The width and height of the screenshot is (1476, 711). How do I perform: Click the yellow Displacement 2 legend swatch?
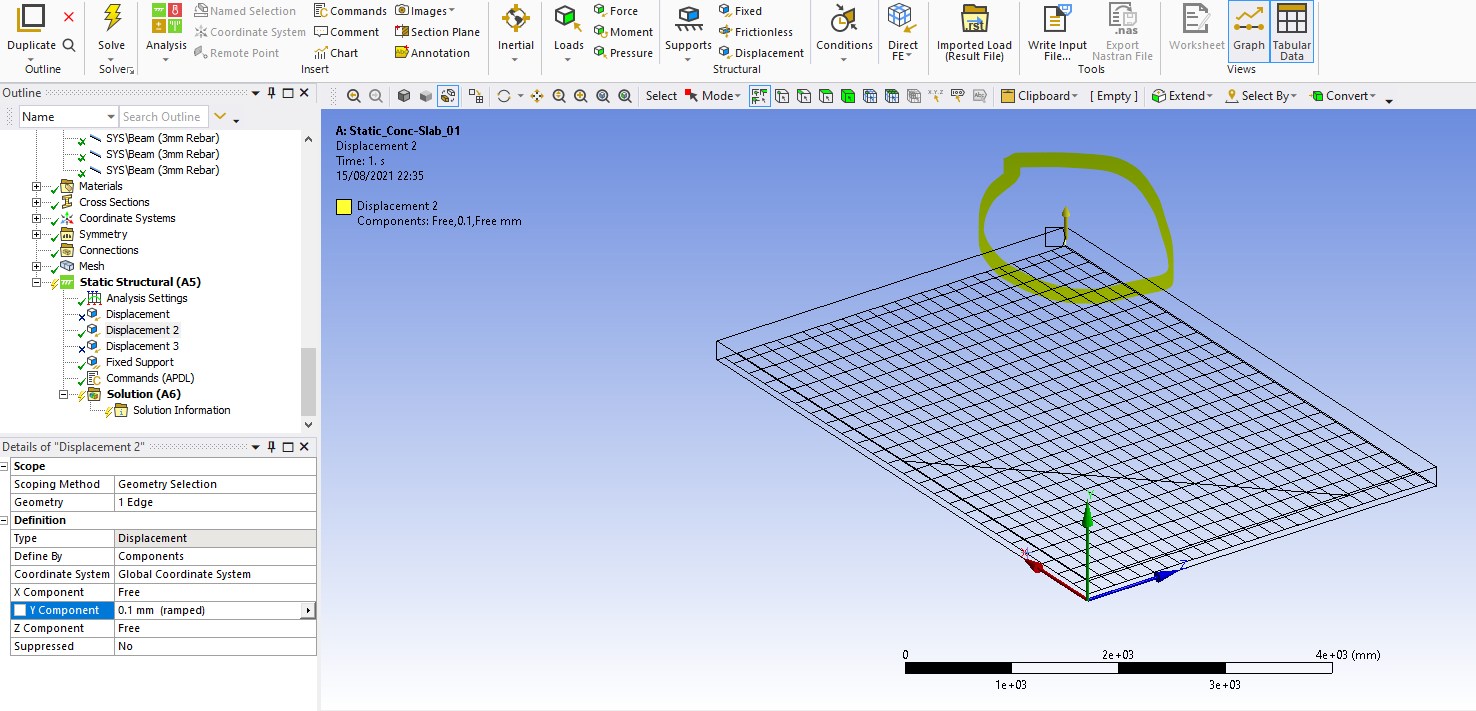pos(344,207)
